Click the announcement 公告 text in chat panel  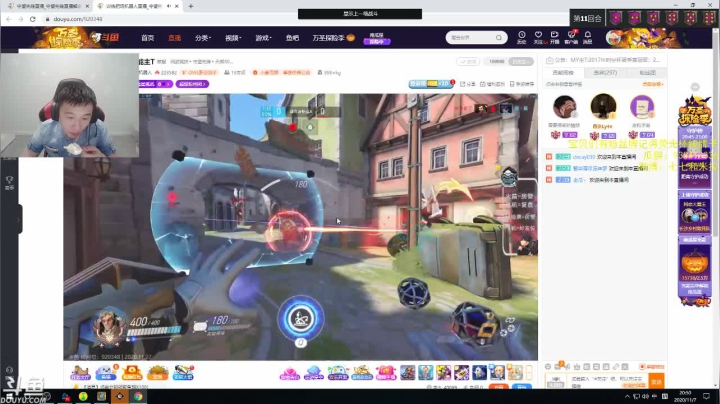(607, 60)
